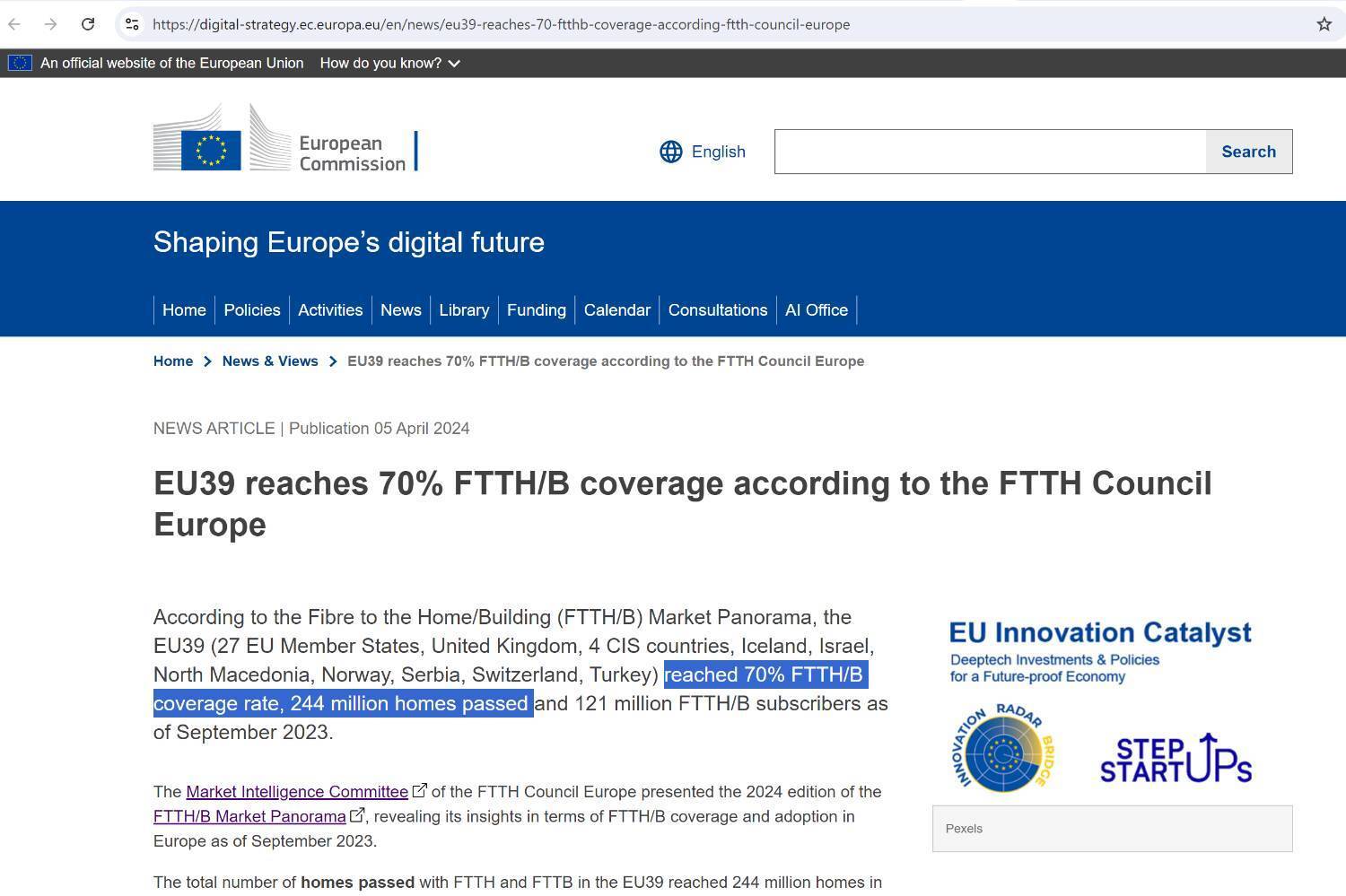Click the Step Startups logo
Screen dimensions: 1346x896
pyautogui.click(x=1175, y=759)
